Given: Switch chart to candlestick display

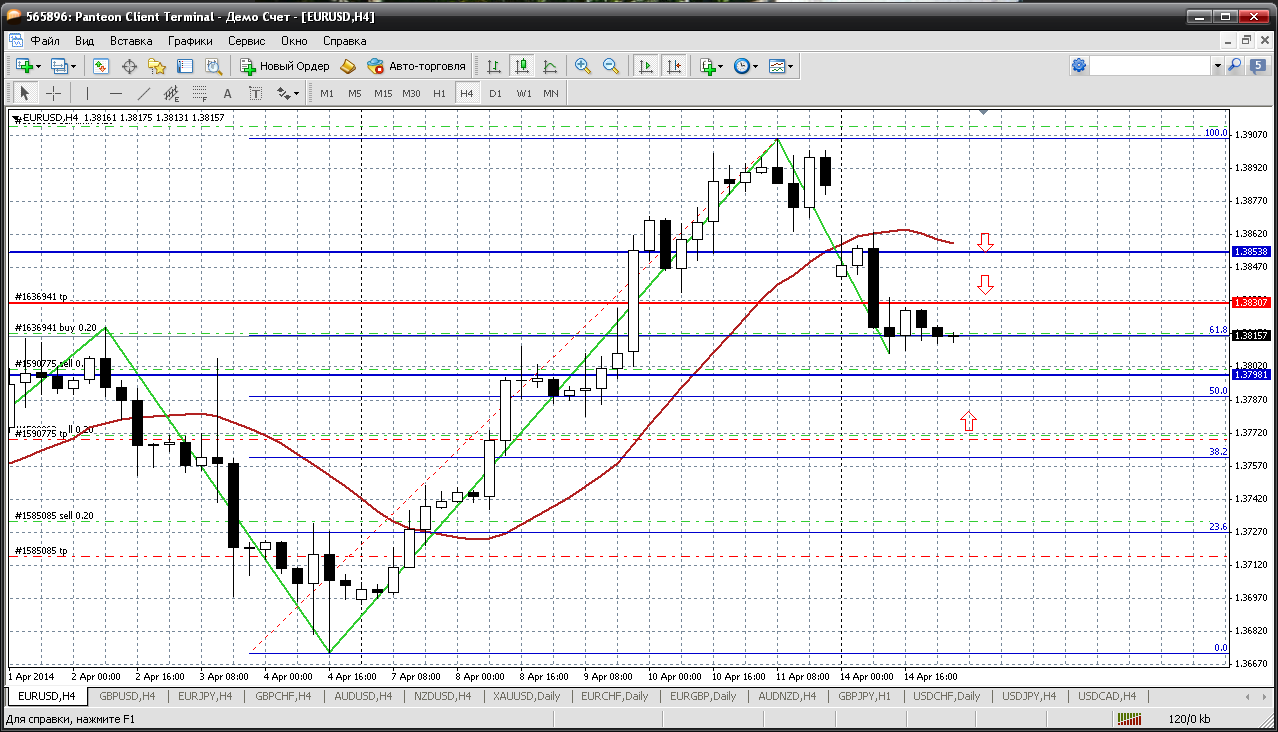Looking at the screenshot, I should (521, 66).
